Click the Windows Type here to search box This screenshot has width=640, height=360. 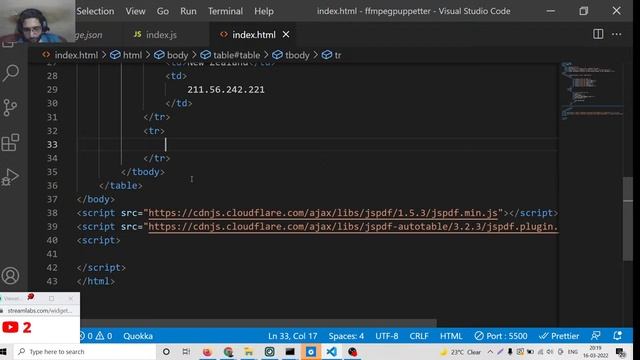click(x=86, y=352)
